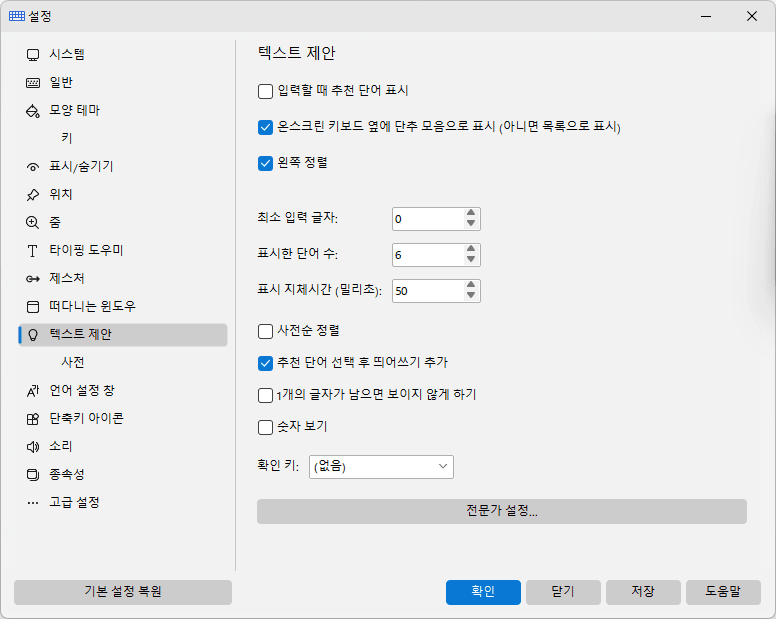Uncheck 온스크린 키보드 옆에 단추 모음으로 표시
The image size is (776, 619).
point(265,127)
